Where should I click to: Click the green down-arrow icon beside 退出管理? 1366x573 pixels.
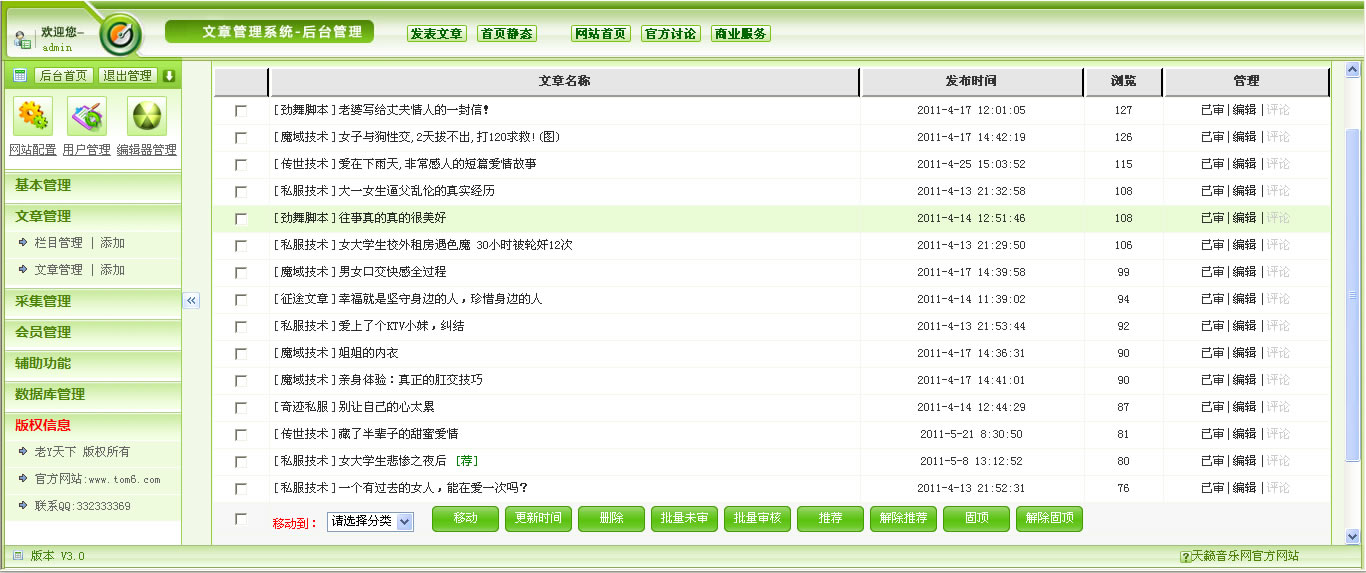coord(169,76)
